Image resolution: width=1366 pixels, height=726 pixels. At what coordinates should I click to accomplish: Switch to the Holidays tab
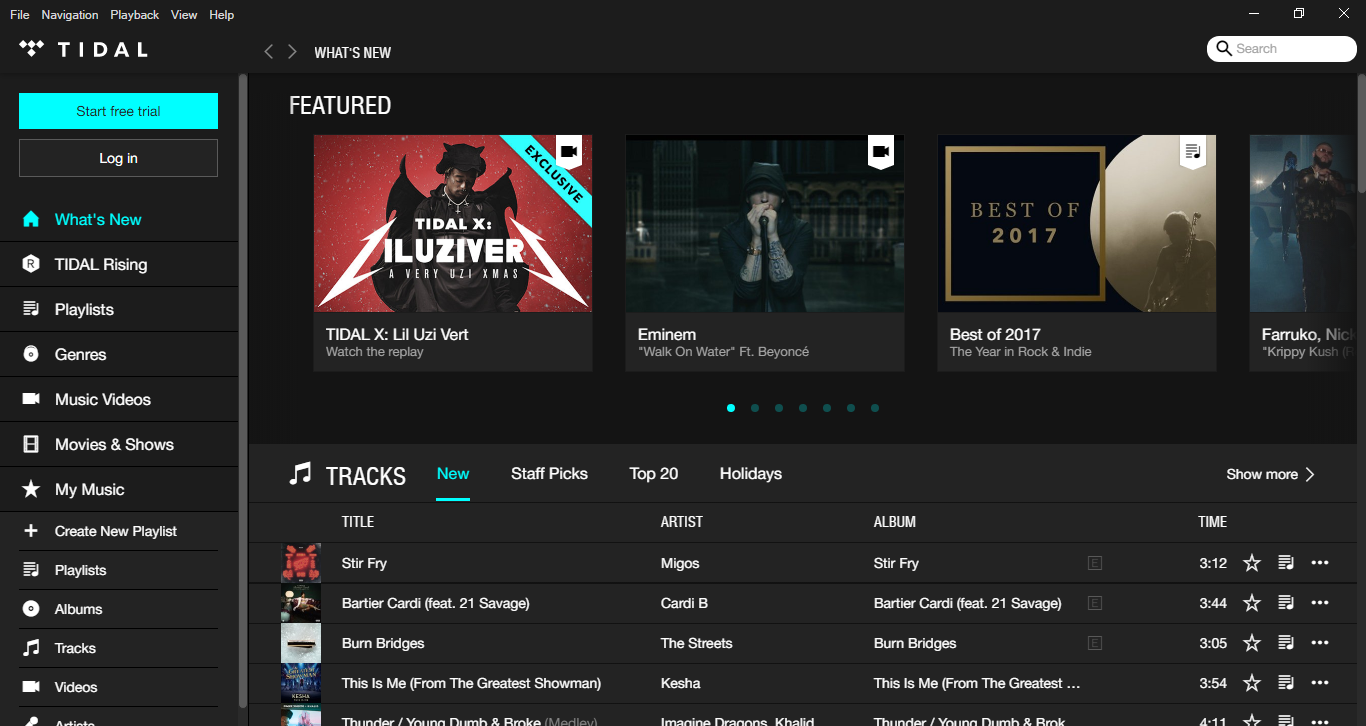751,474
